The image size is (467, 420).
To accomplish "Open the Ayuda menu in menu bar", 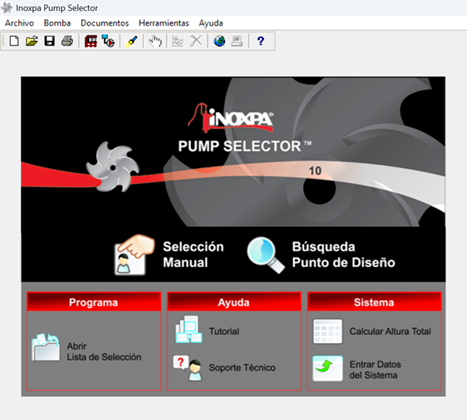I will click(x=211, y=23).
